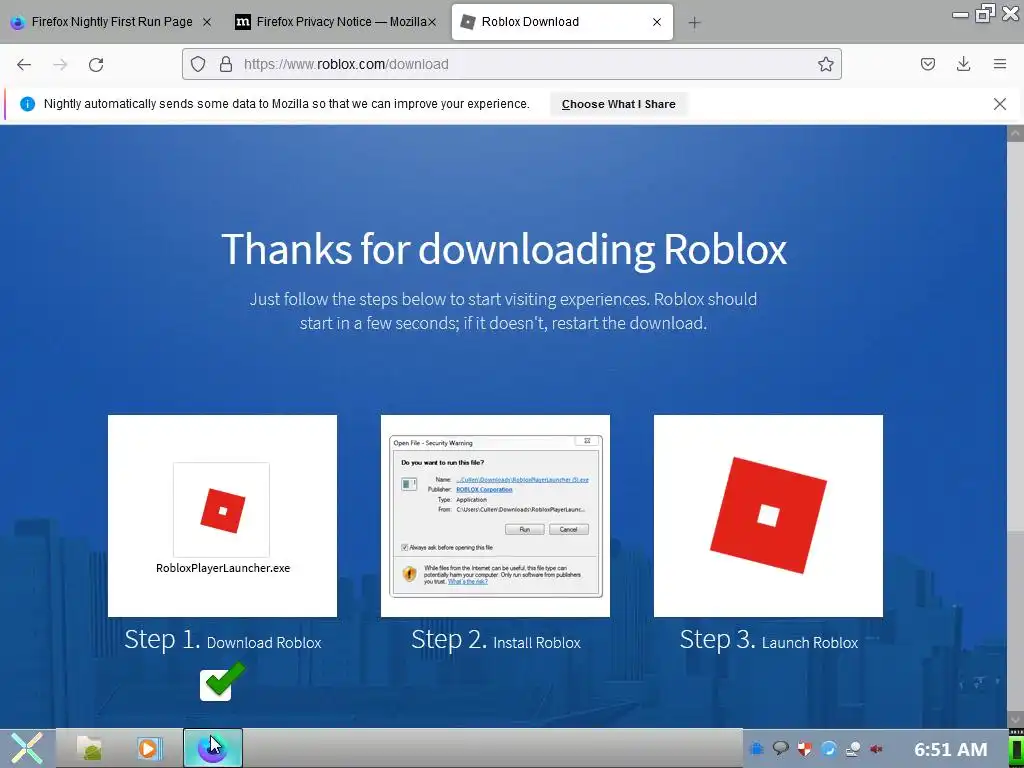Click the blue info icon in notification bar
1024x768 pixels.
[x=27, y=104]
